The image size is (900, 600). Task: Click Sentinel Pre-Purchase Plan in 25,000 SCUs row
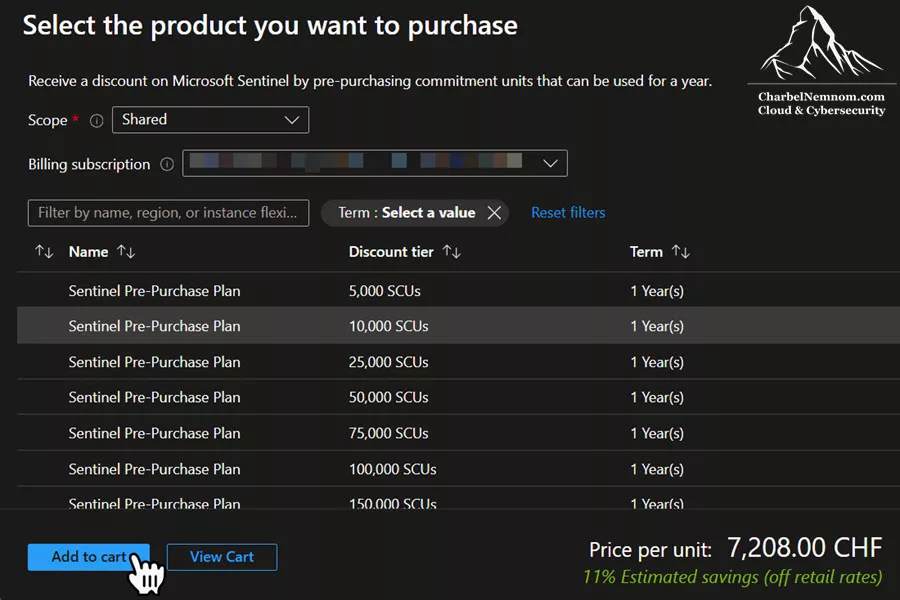pos(154,362)
